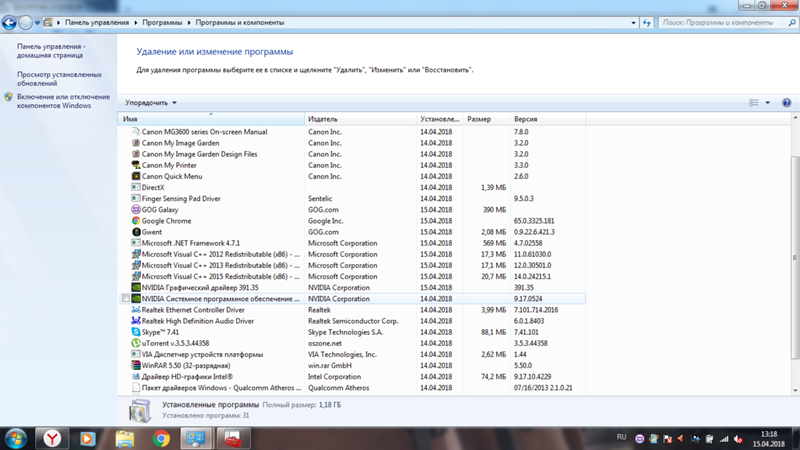Open the file explorer taskbar icon
This screenshot has width=800, height=450.
(124, 438)
